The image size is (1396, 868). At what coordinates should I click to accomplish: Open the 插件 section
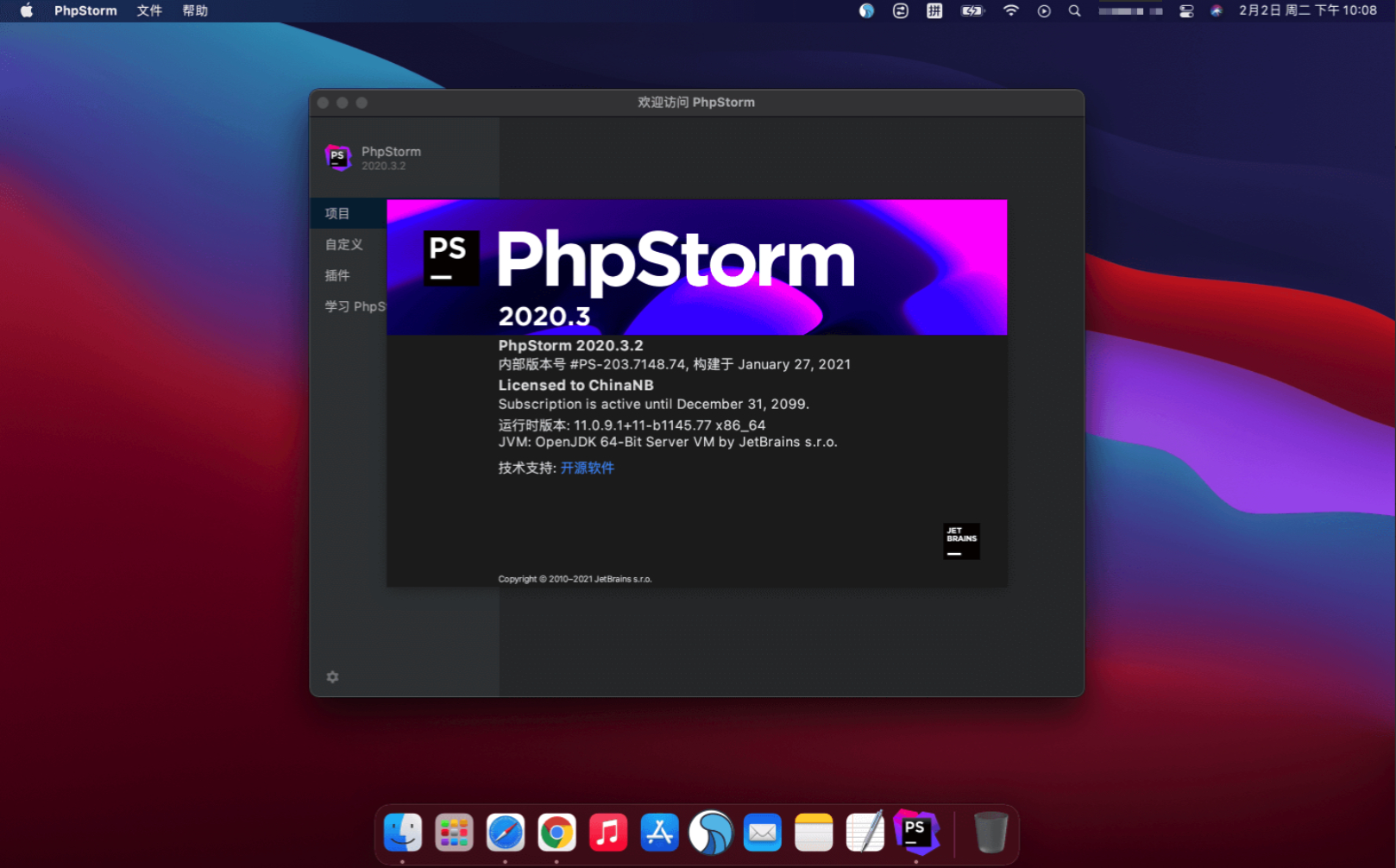tap(337, 275)
